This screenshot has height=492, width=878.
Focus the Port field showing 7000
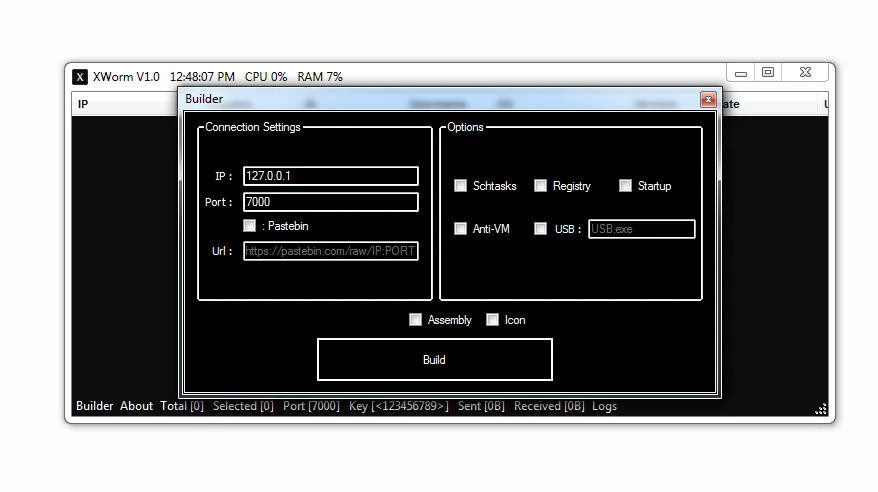tap(330, 202)
